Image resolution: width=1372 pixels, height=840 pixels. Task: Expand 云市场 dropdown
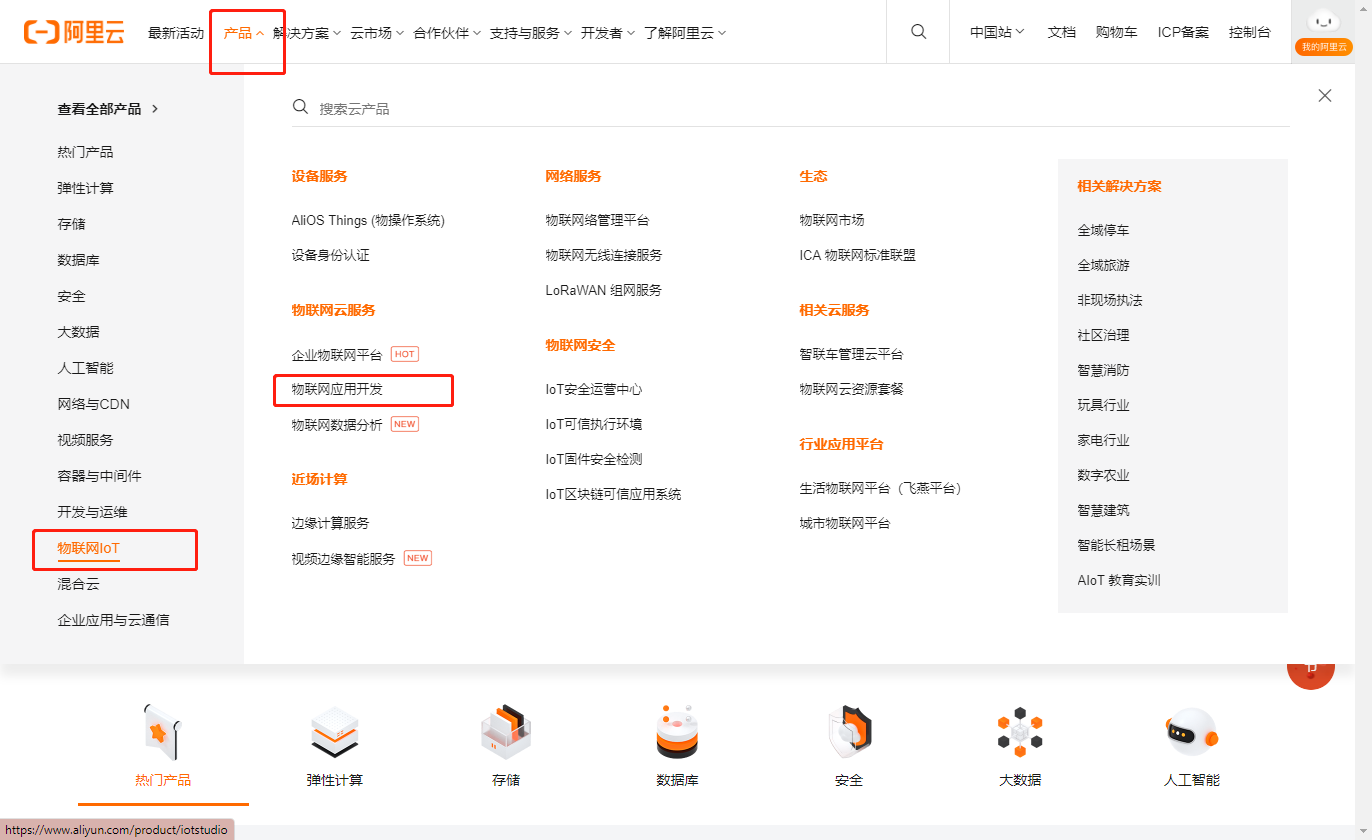(378, 33)
